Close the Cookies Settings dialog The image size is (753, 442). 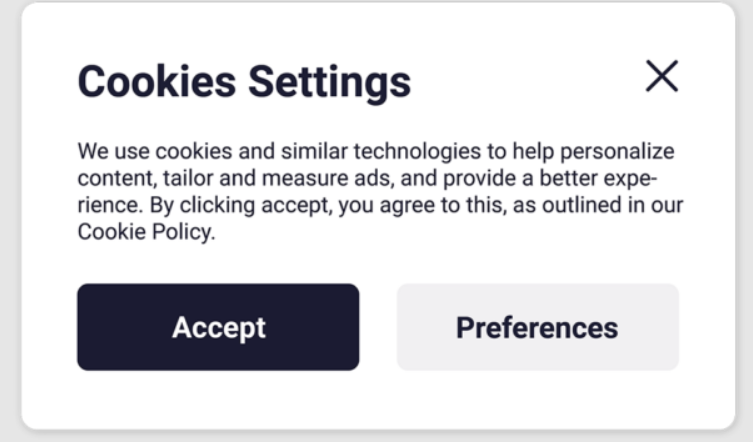(x=661, y=76)
